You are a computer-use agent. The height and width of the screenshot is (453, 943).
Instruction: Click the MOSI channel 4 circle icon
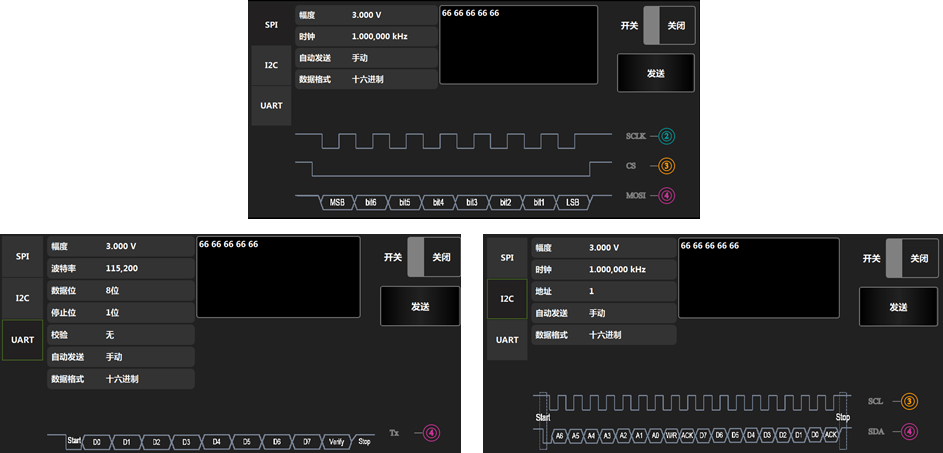coord(667,195)
